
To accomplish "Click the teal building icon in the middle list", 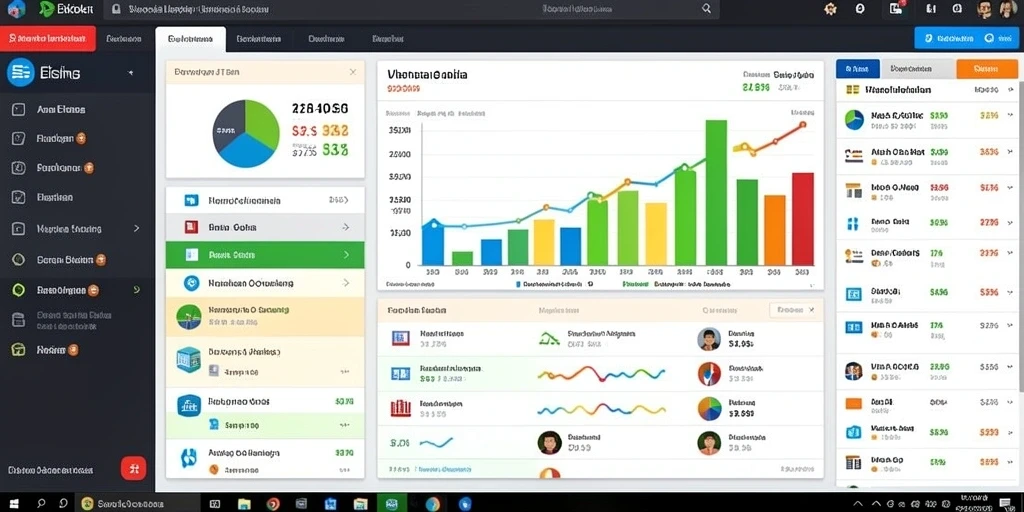I will pyautogui.click(x=188, y=360).
